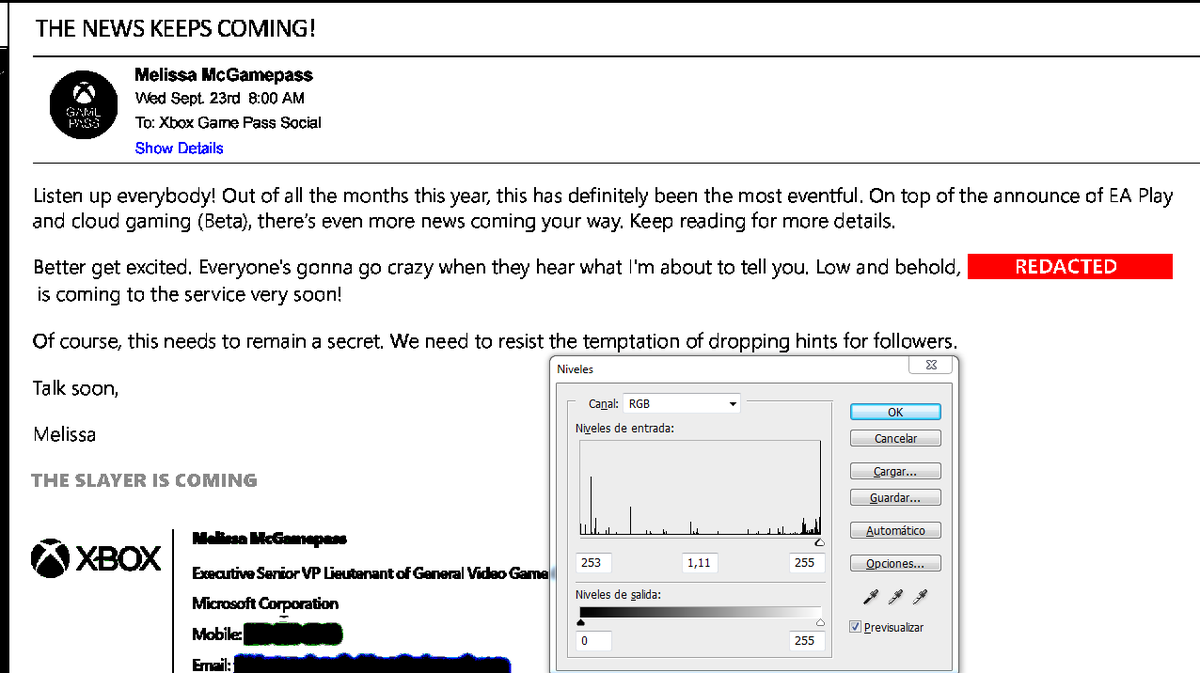Toggle the Previsualizar checkbox

855,627
